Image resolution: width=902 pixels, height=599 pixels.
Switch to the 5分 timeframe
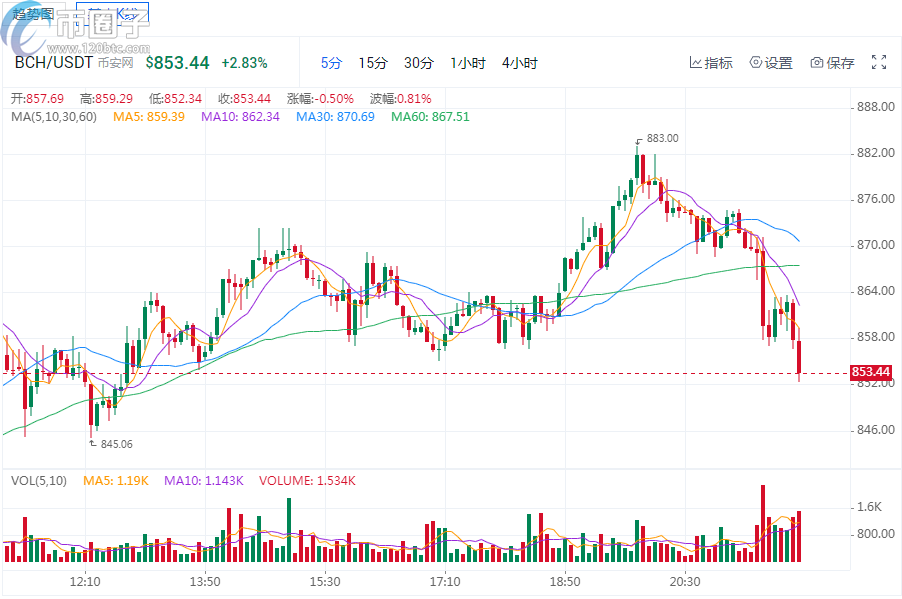[x=331, y=63]
